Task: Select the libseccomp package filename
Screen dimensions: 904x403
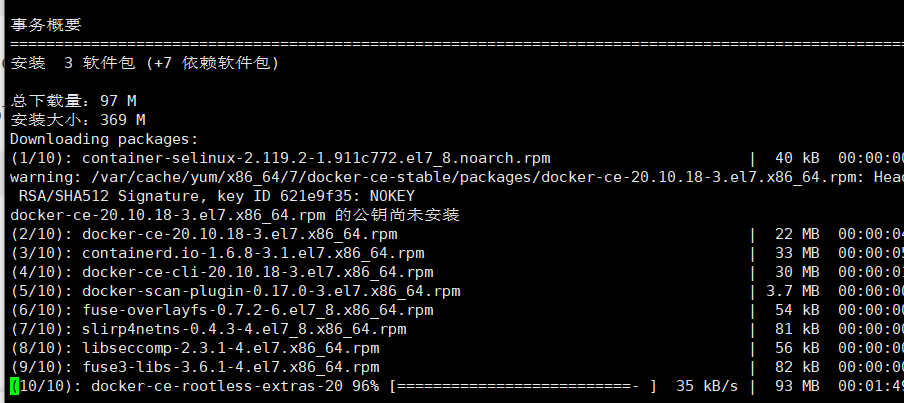Action: coord(231,348)
